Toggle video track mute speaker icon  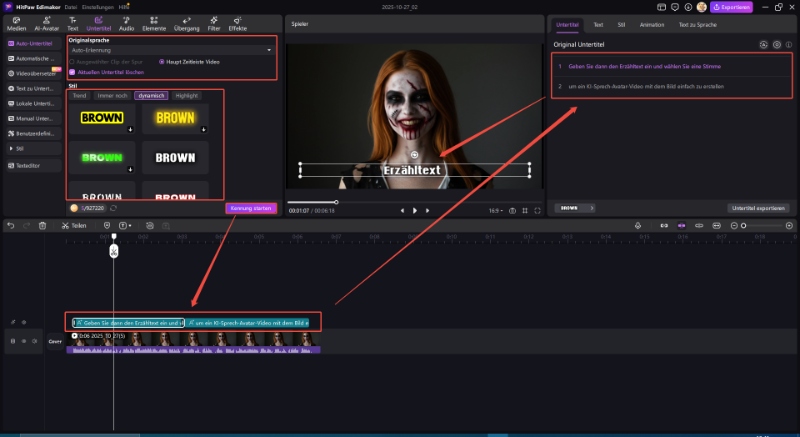(x=35, y=341)
